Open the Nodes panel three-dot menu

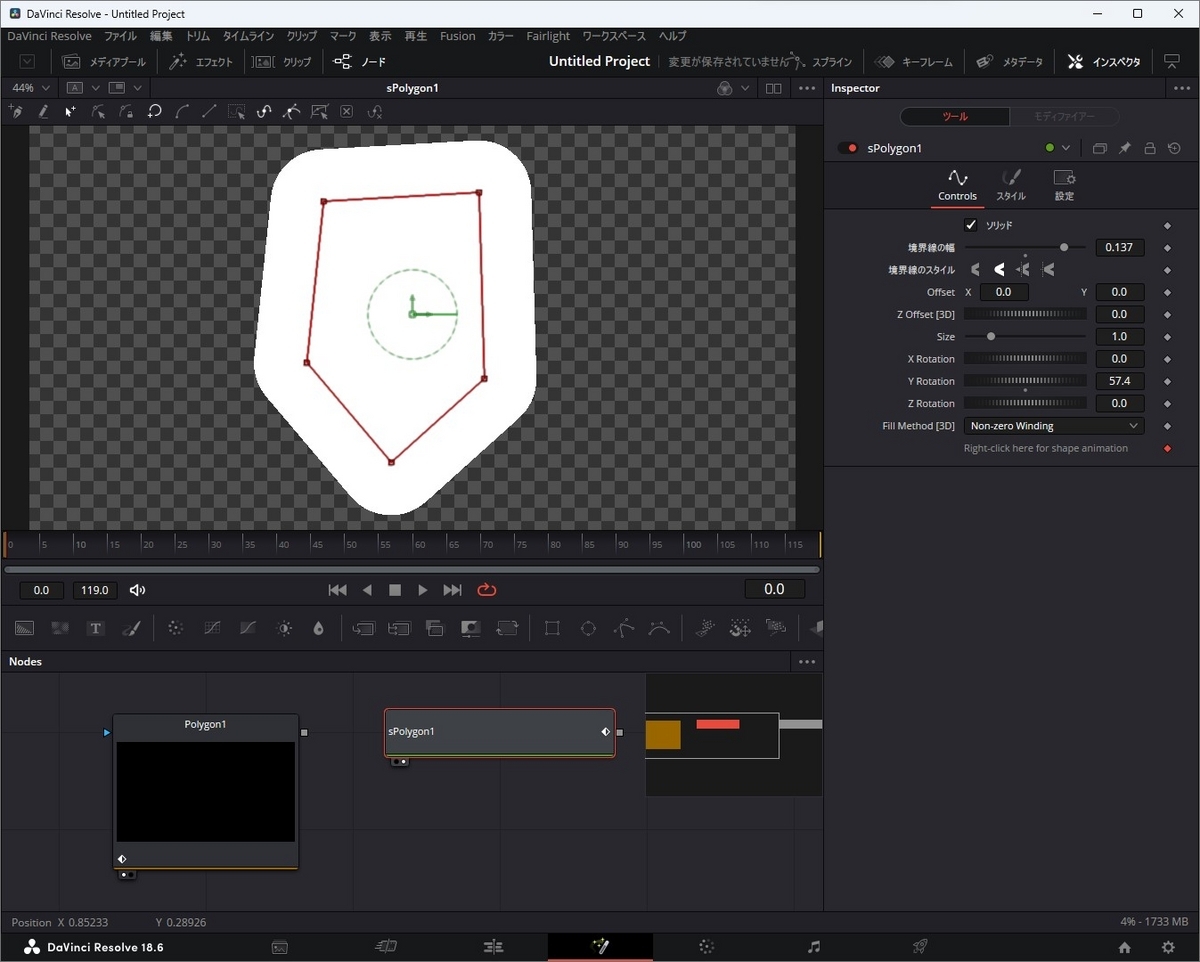point(807,661)
